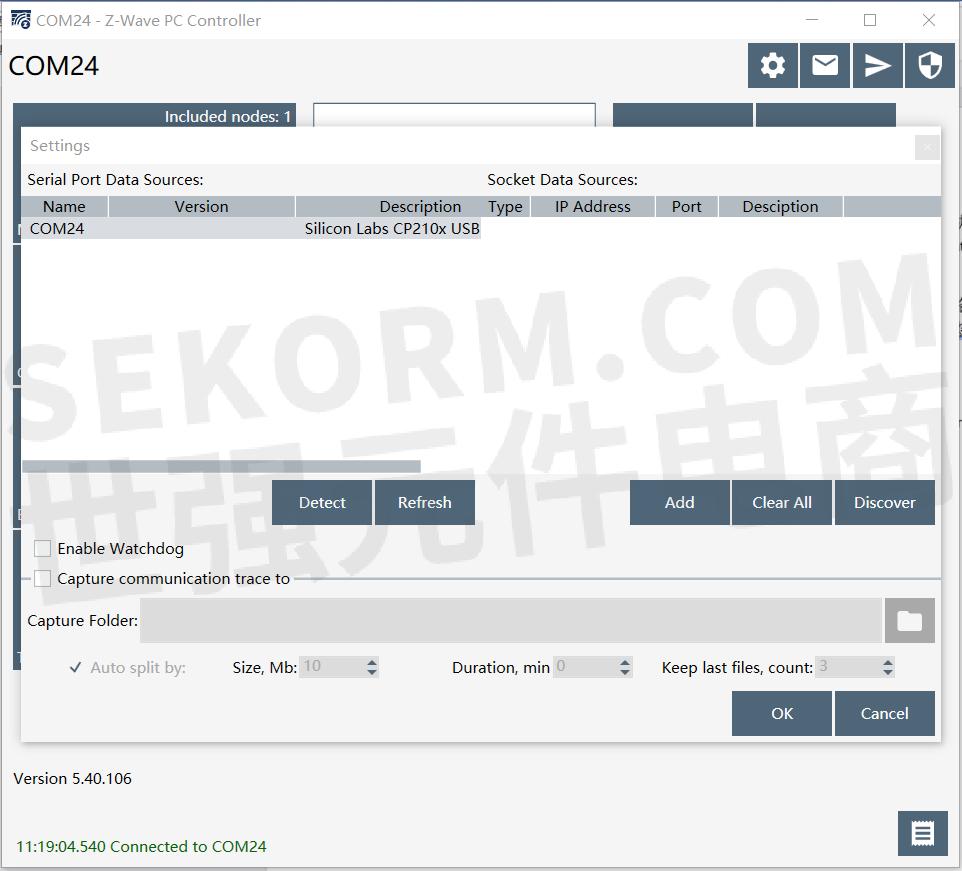Click the send paper-plane icon
Image resolution: width=962 pixels, height=871 pixels.
coord(877,65)
